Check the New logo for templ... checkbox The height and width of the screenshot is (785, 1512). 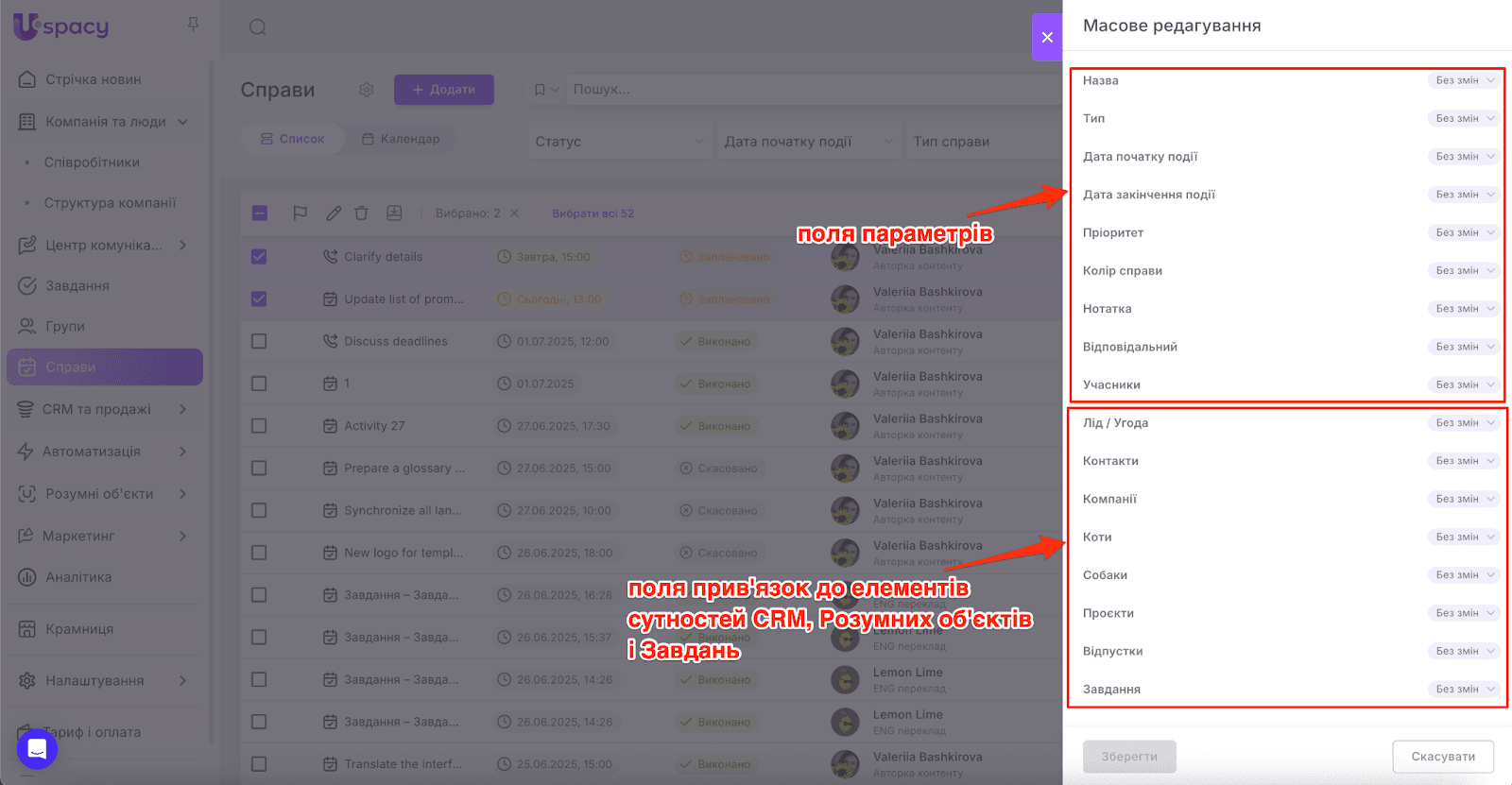[259, 553]
